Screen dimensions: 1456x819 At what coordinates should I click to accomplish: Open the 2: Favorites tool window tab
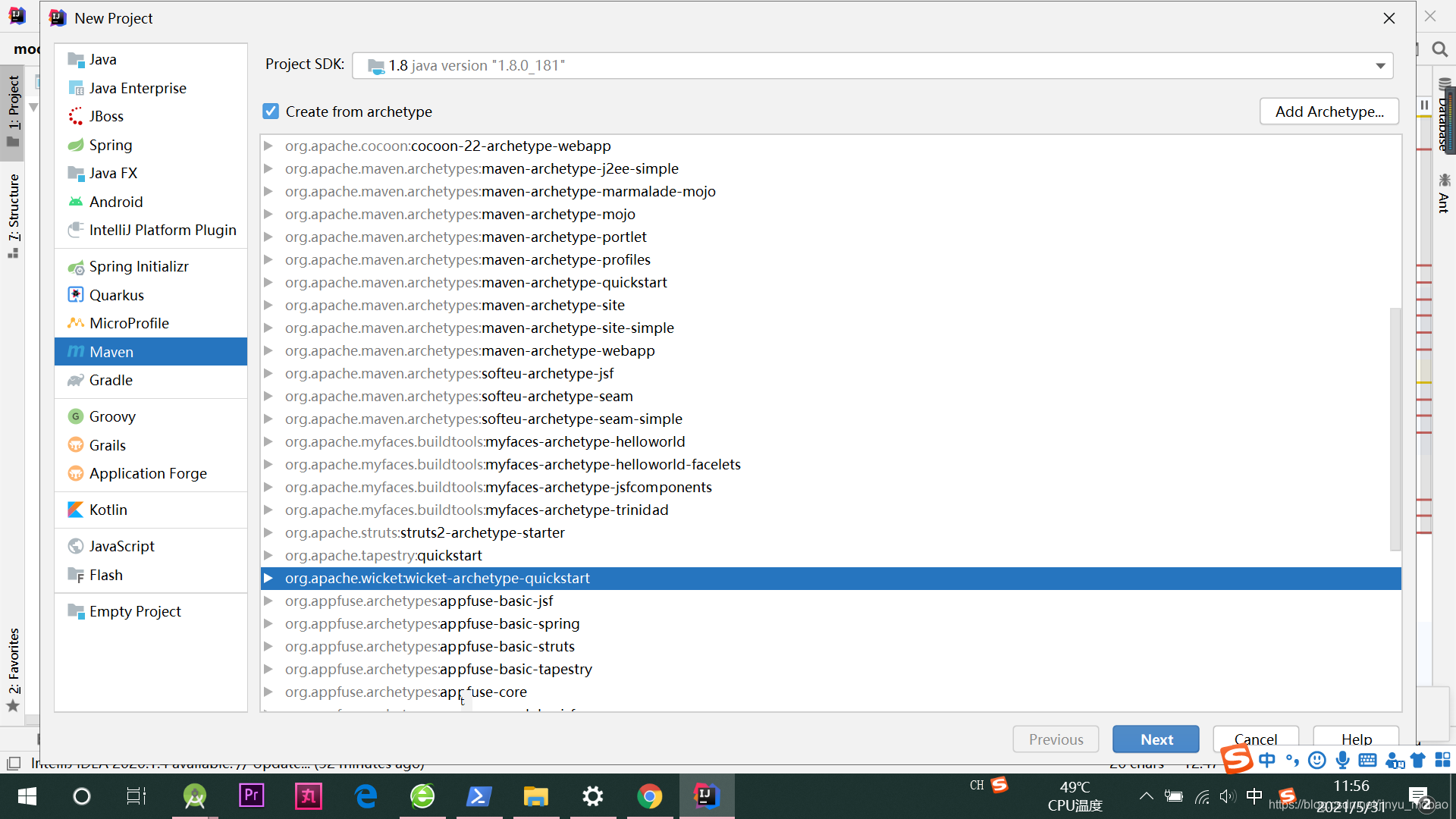[13, 669]
